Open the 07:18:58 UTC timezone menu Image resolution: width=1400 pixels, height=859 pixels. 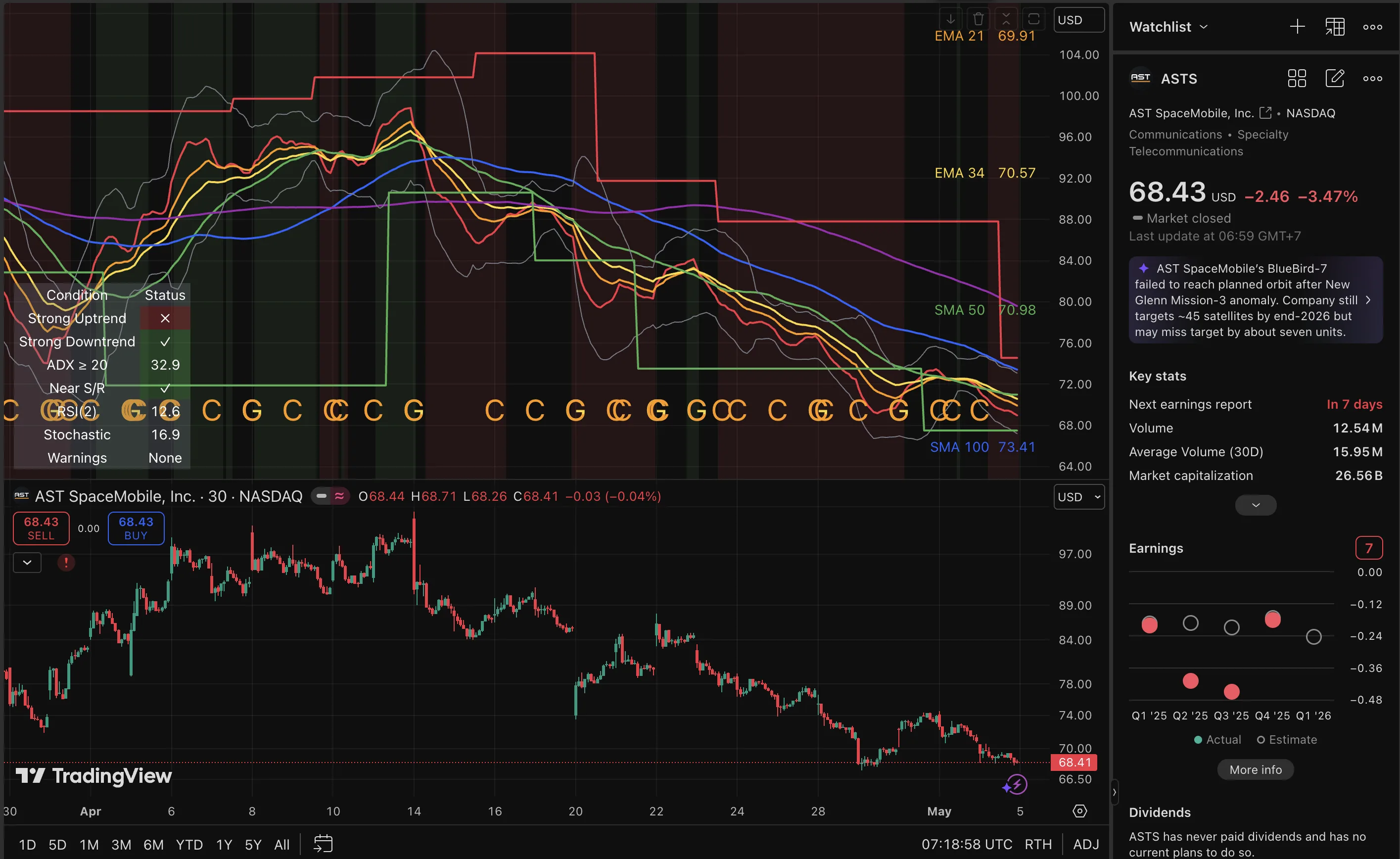pos(967,844)
